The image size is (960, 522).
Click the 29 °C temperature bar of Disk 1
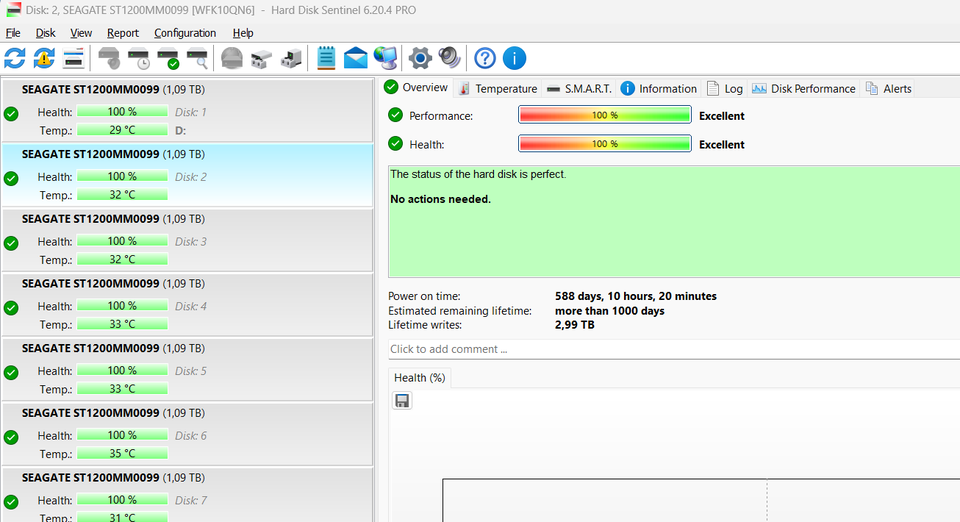(x=122, y=130)
